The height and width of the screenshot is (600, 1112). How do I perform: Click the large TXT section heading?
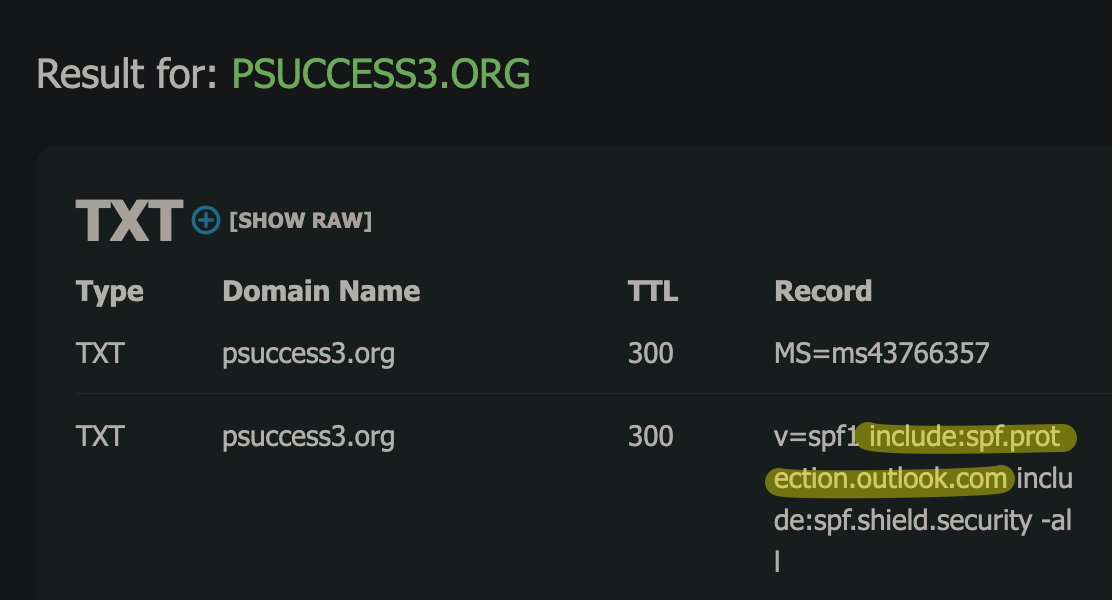[129, 221]
